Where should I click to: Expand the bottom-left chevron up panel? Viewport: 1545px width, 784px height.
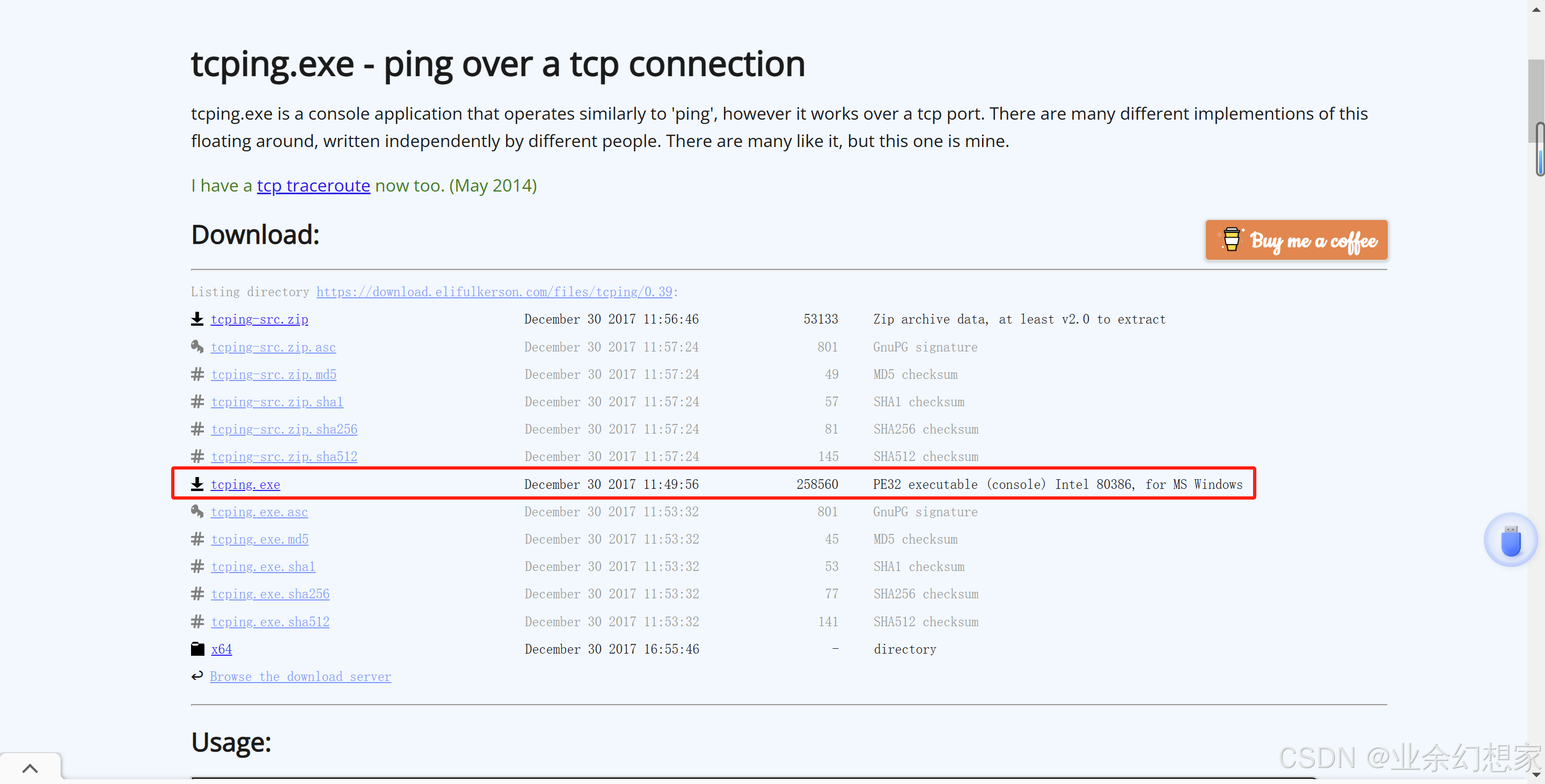[30, 768]
